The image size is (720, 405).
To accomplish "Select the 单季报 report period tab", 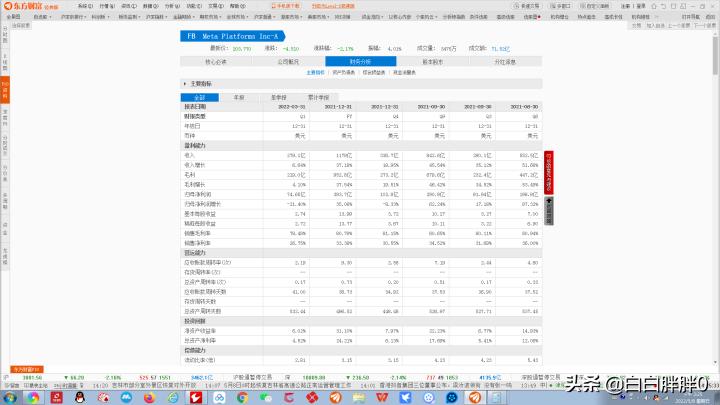I will 279,97.
